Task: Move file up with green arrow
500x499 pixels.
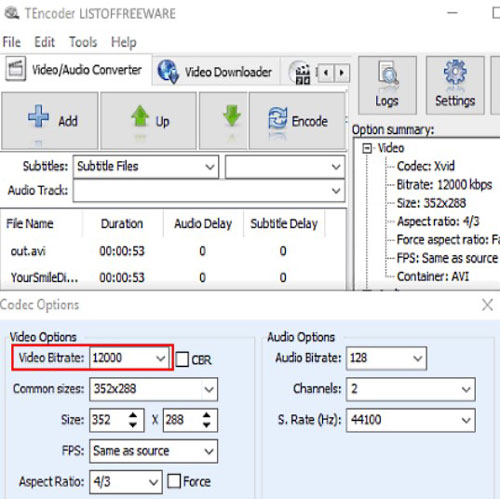Action: point(140,116)
